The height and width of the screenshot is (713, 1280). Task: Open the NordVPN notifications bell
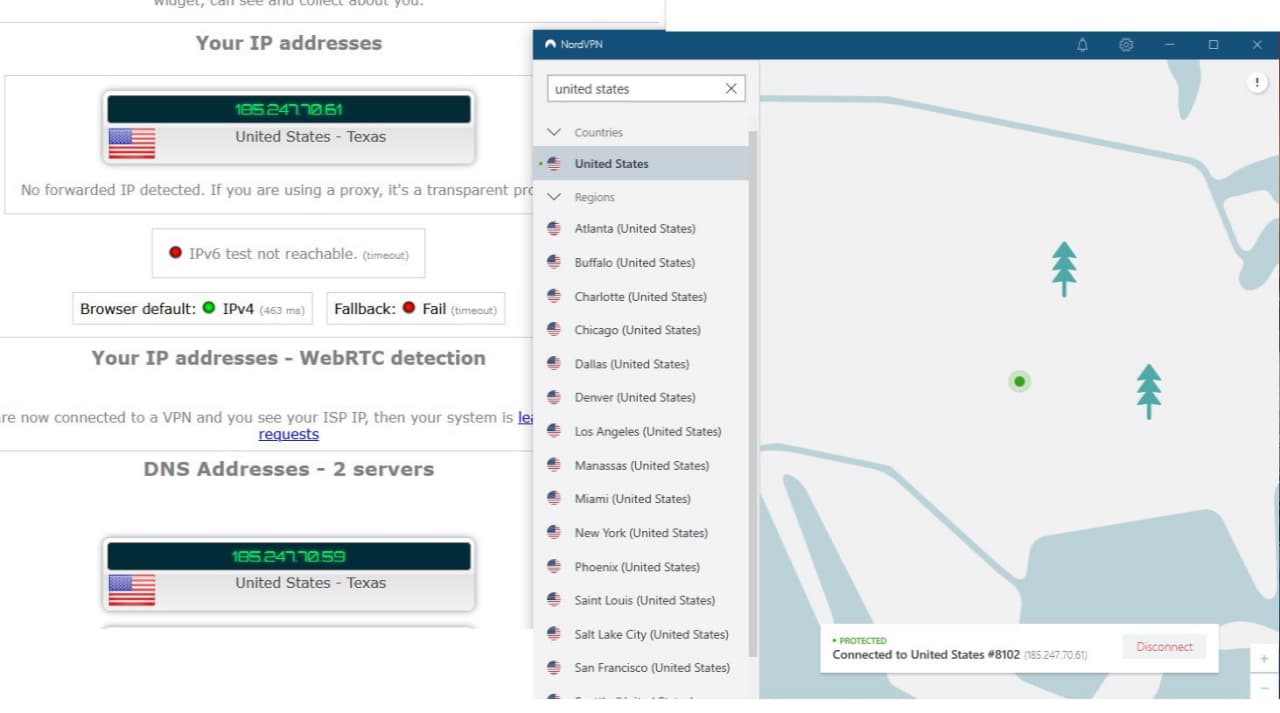click(1082, 45)
